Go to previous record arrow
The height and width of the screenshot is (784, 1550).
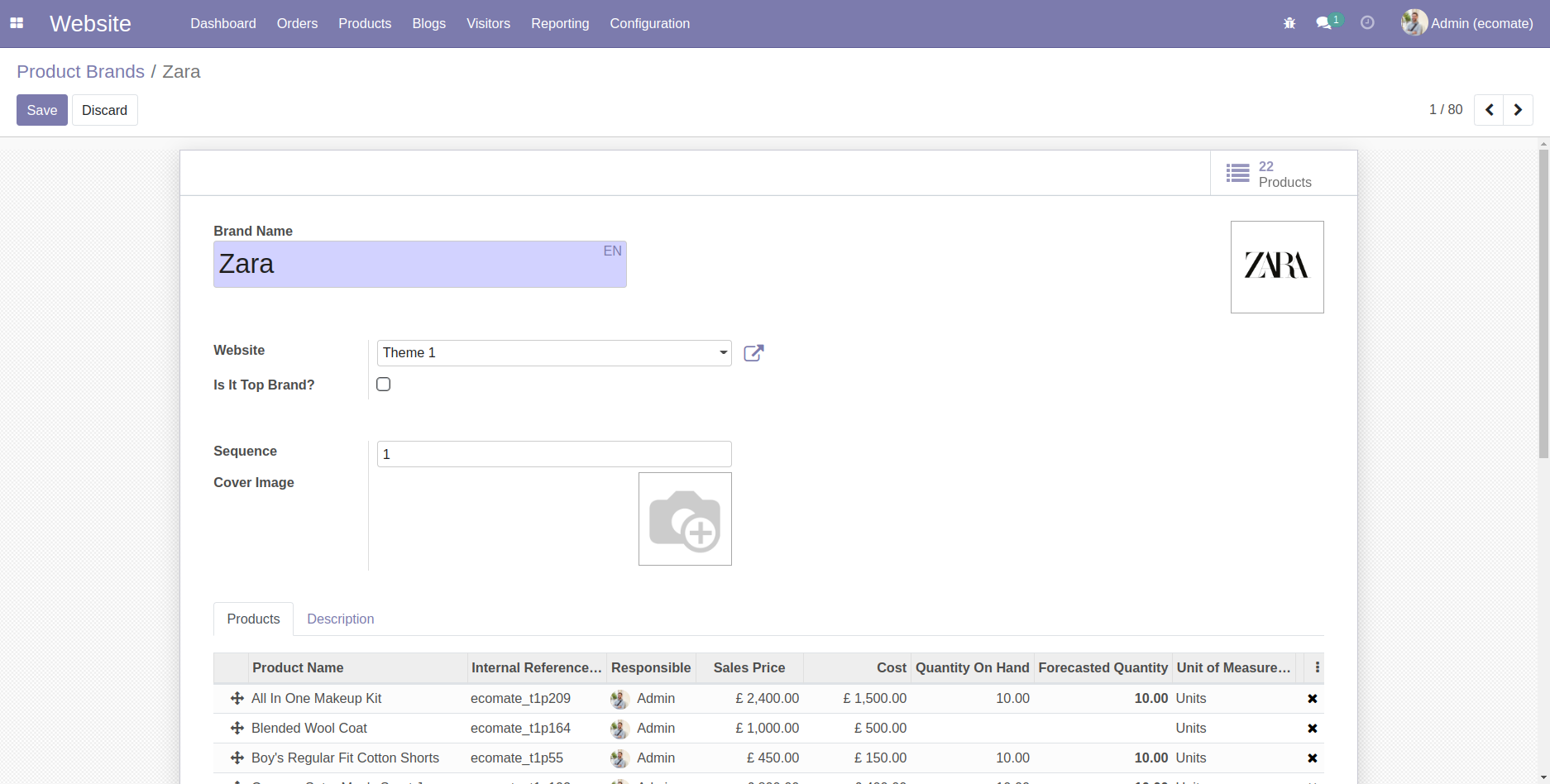click(1489, 110)
